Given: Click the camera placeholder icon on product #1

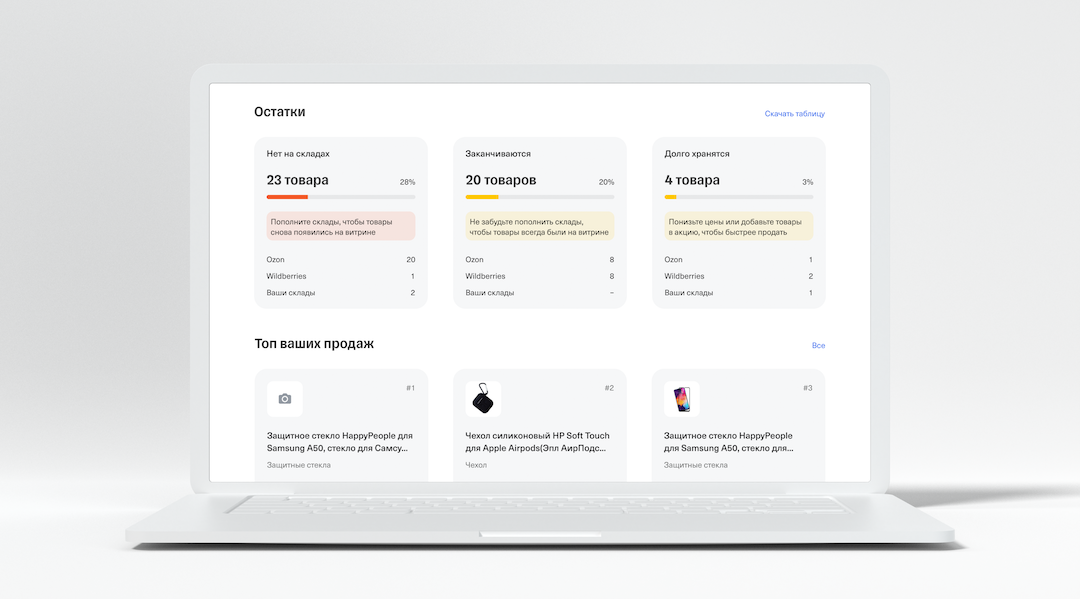Looking at the screenshot, I should point(284,399).
